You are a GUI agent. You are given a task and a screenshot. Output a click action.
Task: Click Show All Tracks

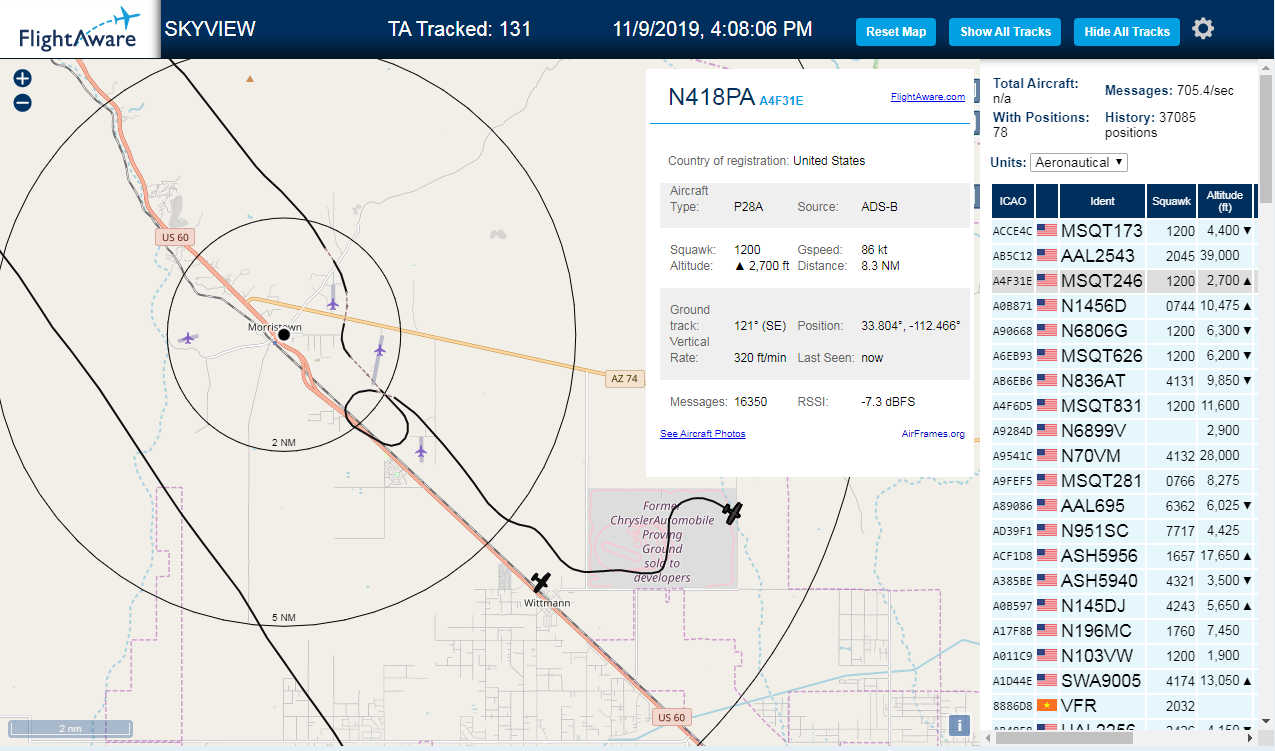click(1005, 32)
